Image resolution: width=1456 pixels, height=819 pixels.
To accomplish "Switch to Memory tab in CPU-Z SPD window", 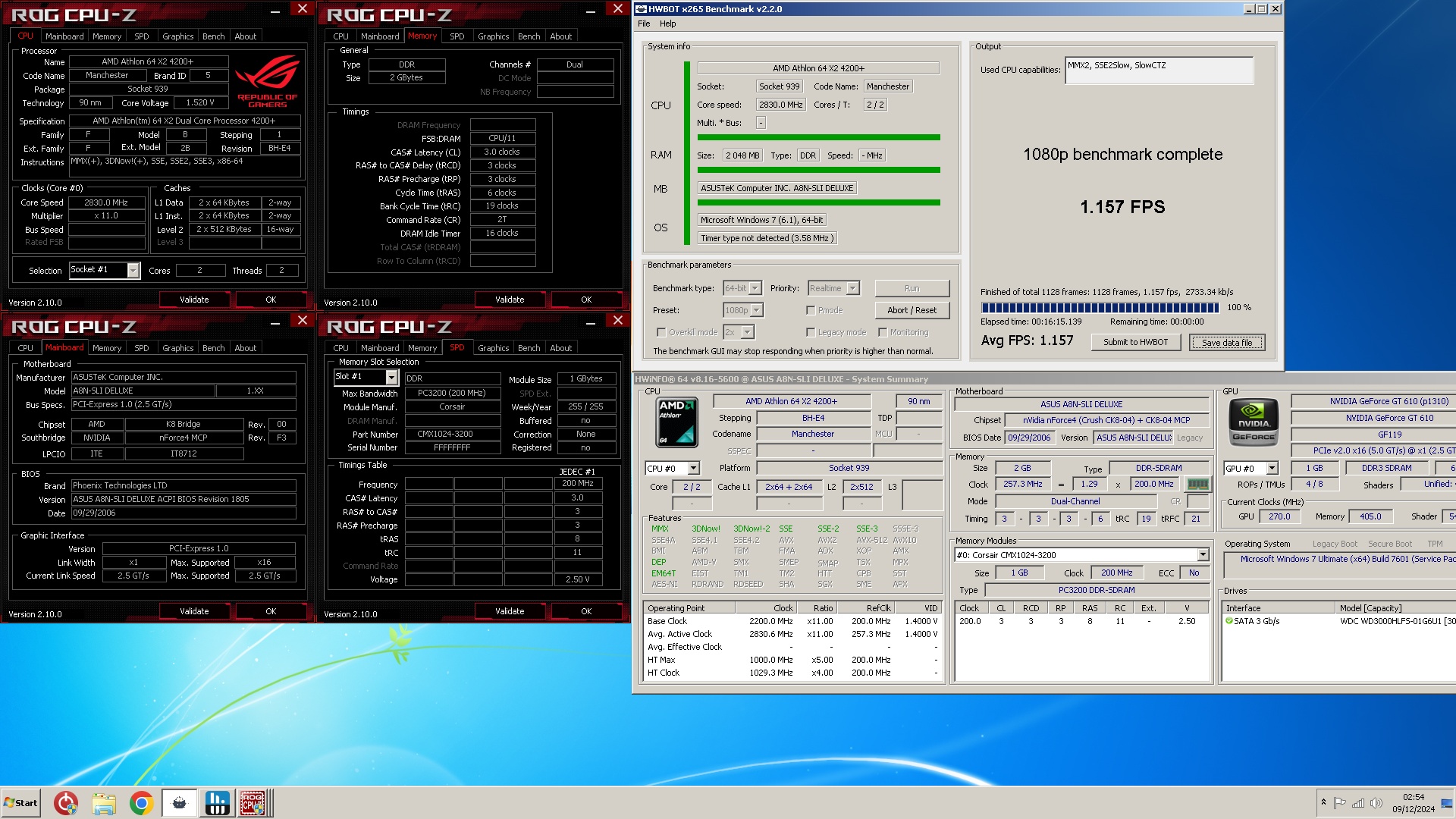I will [x=422, y=348].
